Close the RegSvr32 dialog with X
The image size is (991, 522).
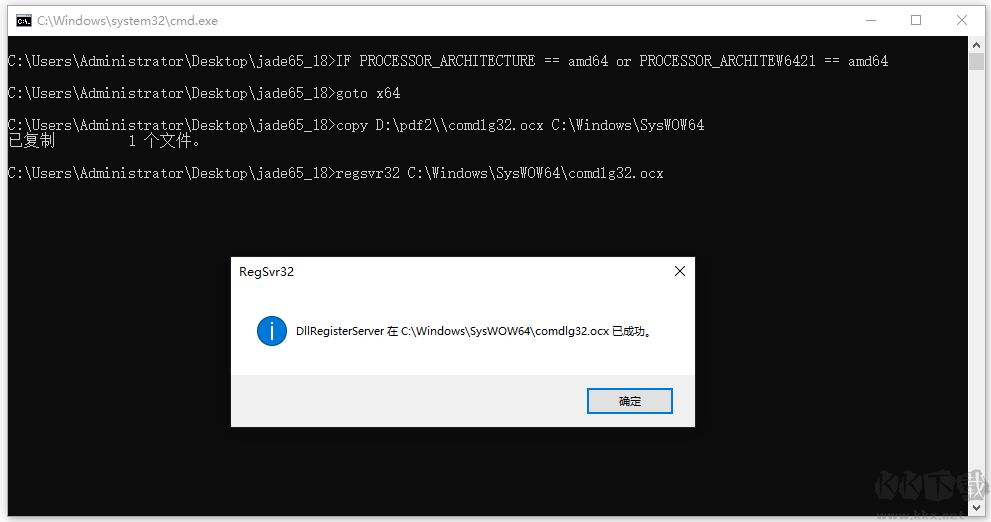pyautogui.click(x=679, y=271)
